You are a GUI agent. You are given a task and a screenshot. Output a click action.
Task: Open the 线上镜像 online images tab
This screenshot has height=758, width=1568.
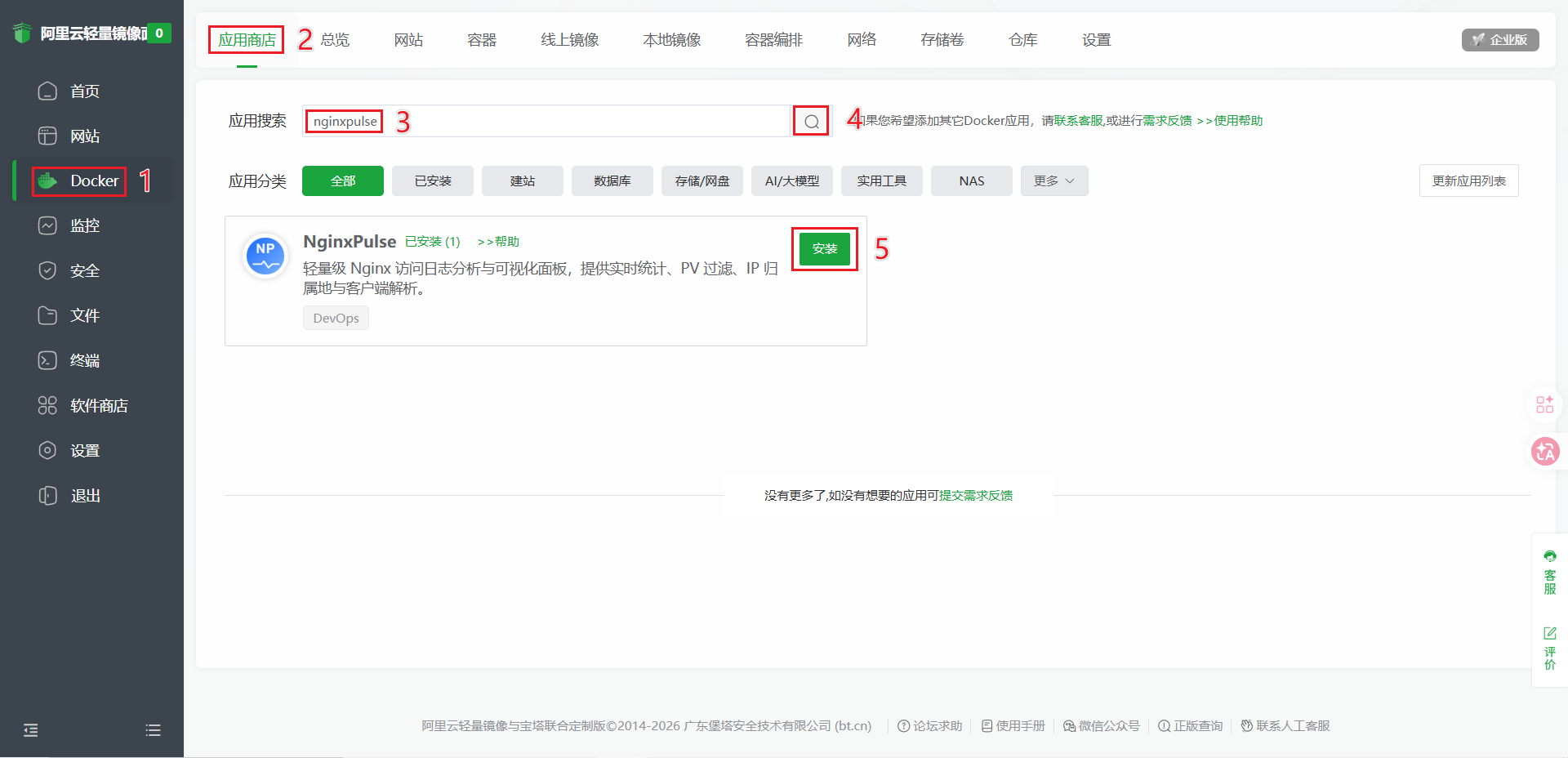tap(570, 39)
